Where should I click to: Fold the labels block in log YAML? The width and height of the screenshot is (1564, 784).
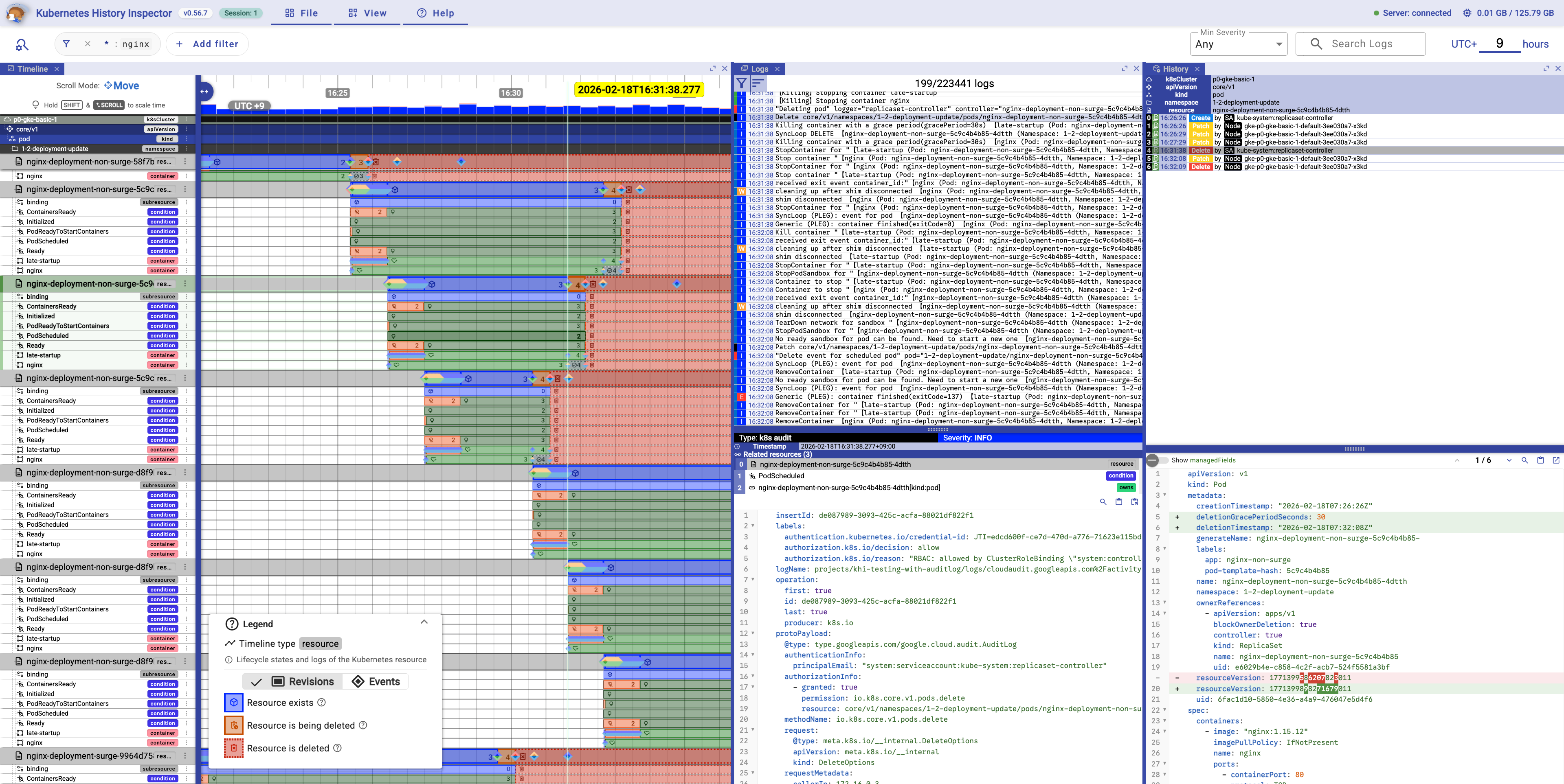753,526
